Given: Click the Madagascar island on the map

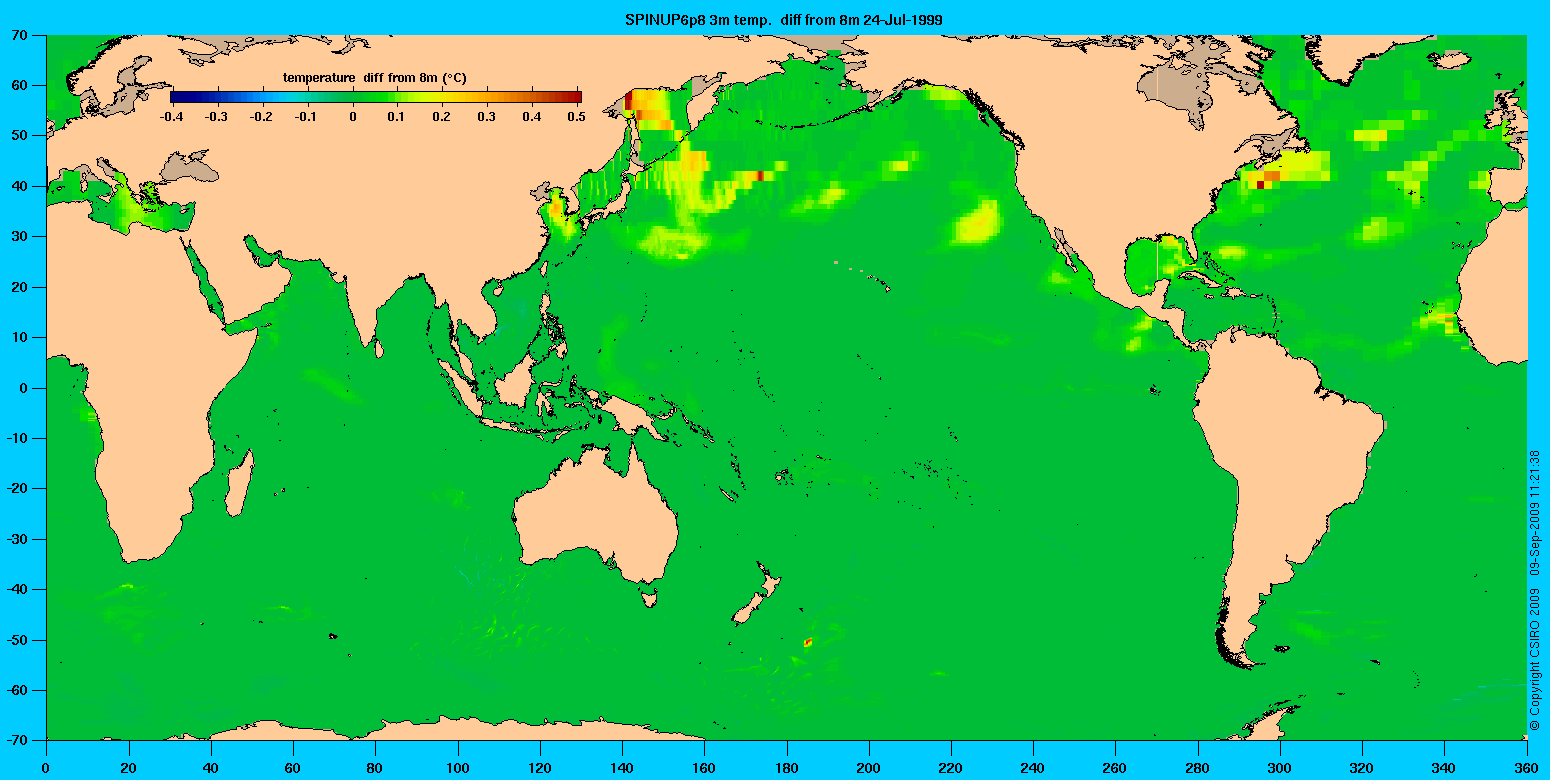Looking at the screenshot, I should (238, 484).
